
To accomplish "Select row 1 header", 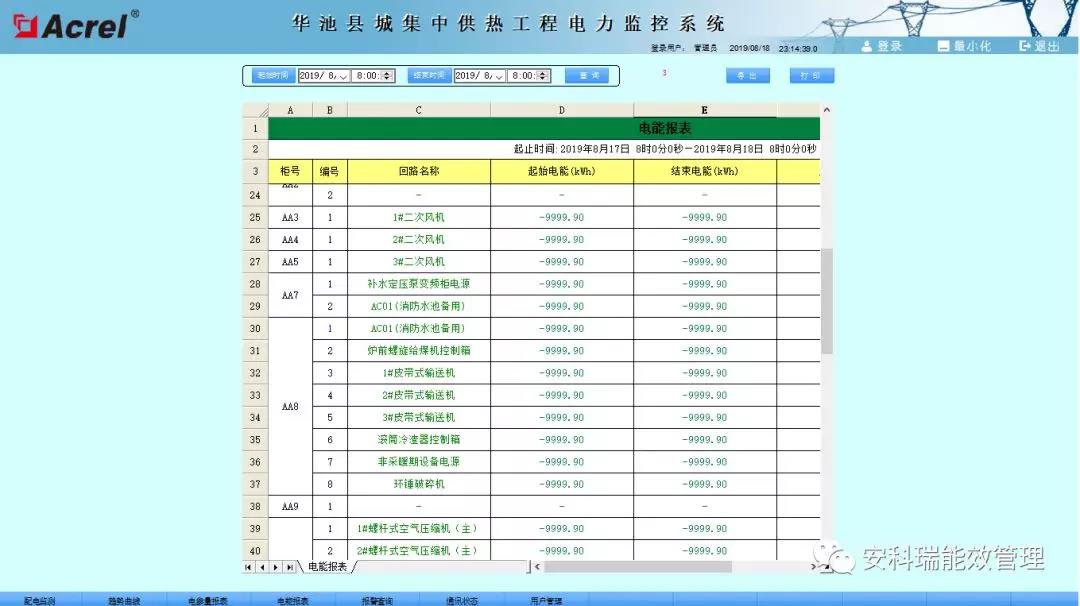I will [256, 129].
